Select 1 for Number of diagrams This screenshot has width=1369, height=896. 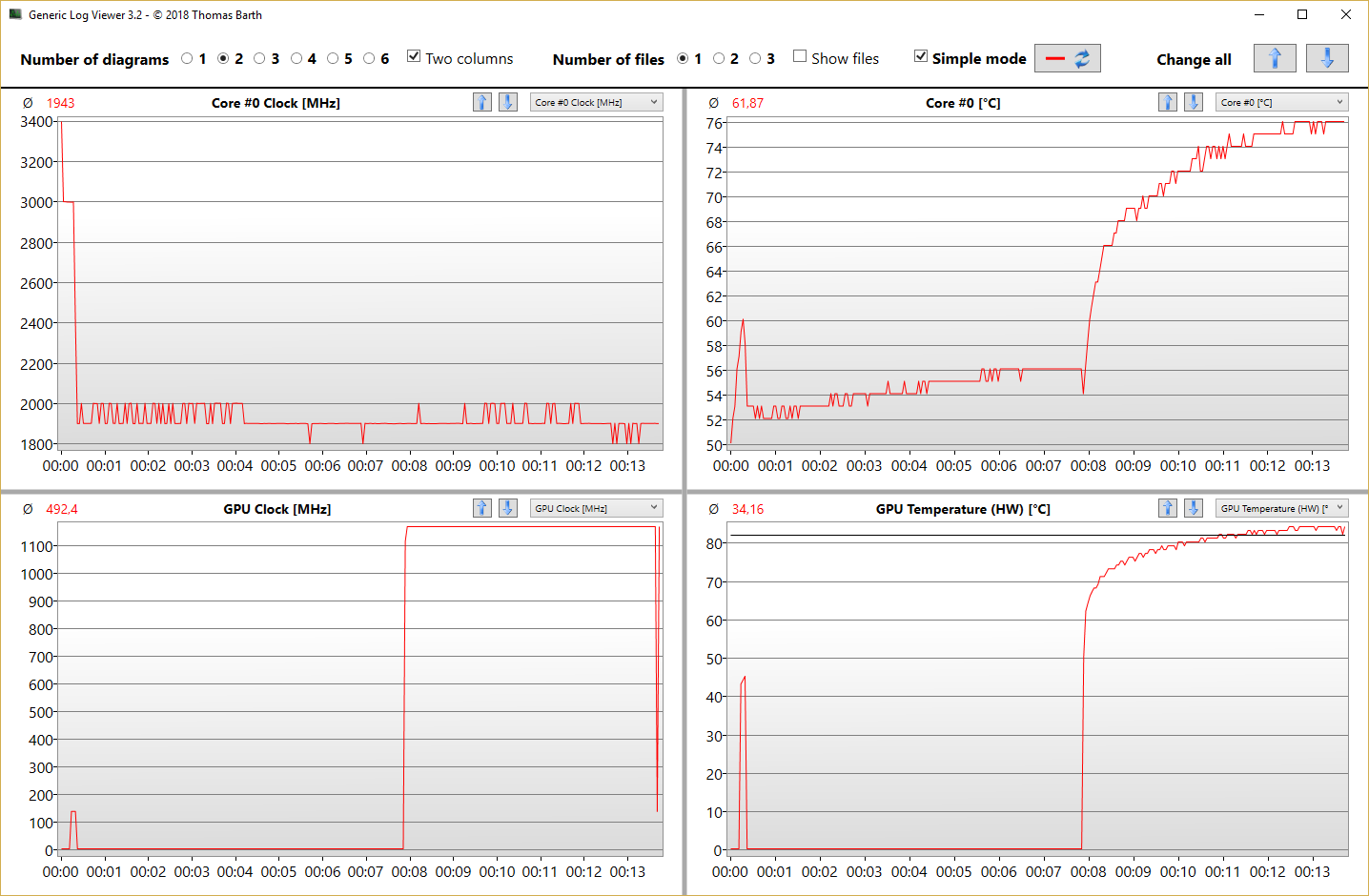187,58
